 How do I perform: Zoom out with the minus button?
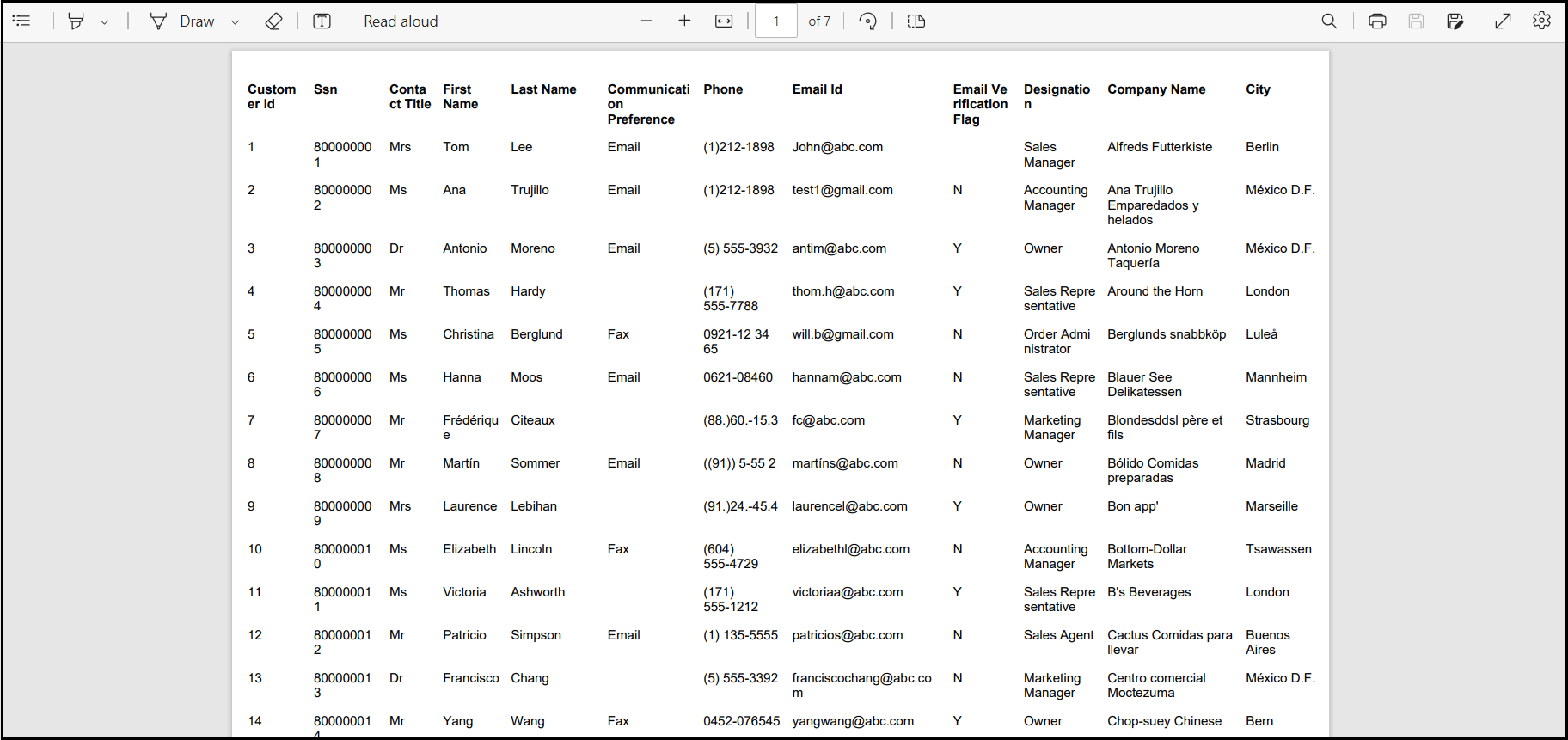click(646, 21)
